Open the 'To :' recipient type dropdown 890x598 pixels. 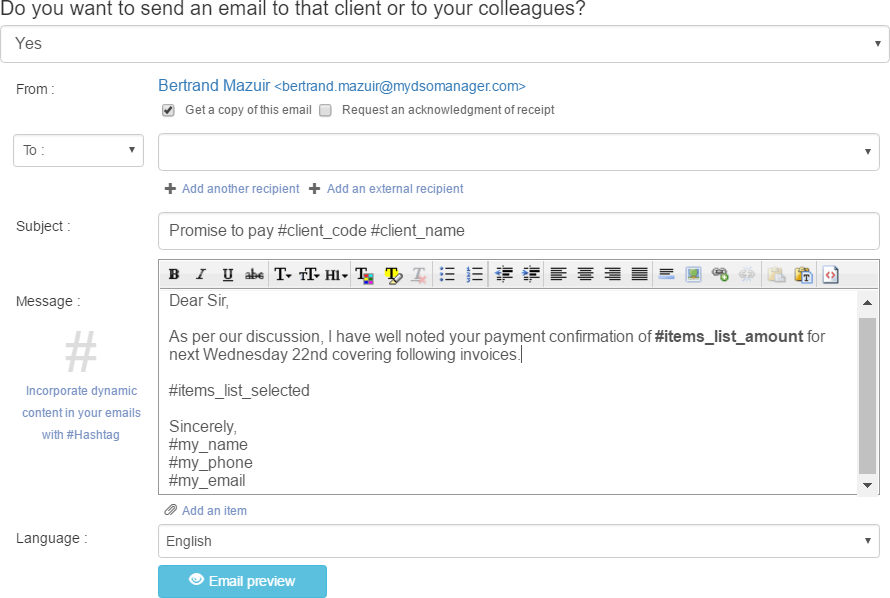[78, 150]
